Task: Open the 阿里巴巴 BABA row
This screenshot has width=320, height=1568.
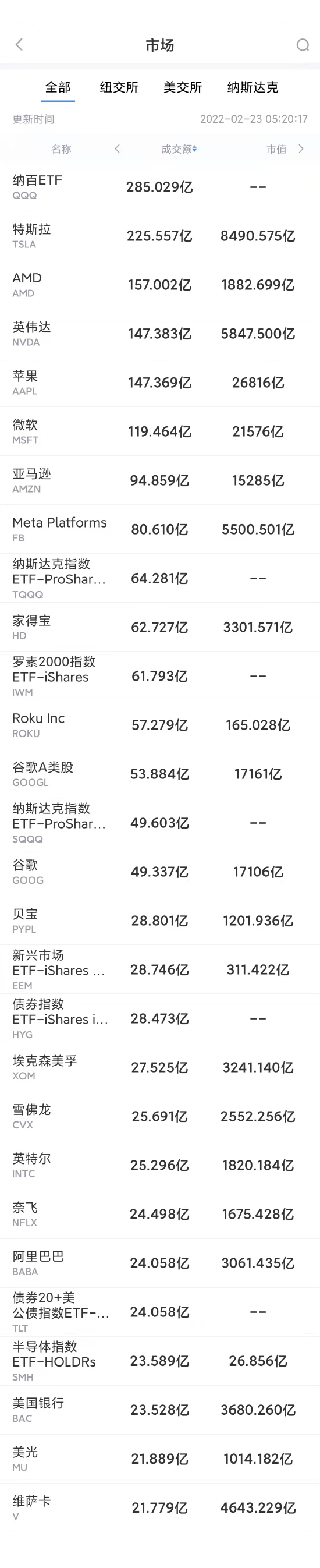Action: pyautogui.click(x=160, y=1263)
